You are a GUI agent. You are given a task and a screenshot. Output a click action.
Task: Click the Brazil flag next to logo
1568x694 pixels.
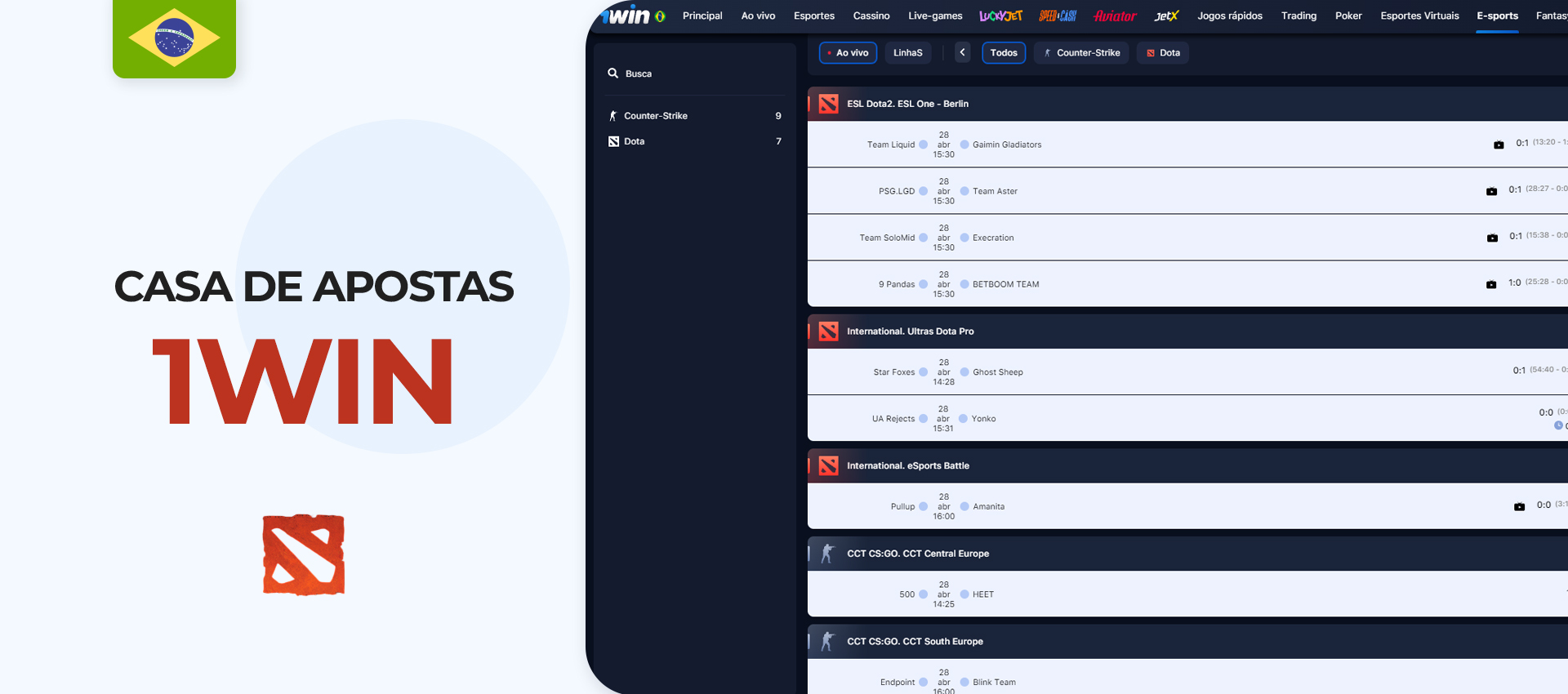tap(660, 16)
